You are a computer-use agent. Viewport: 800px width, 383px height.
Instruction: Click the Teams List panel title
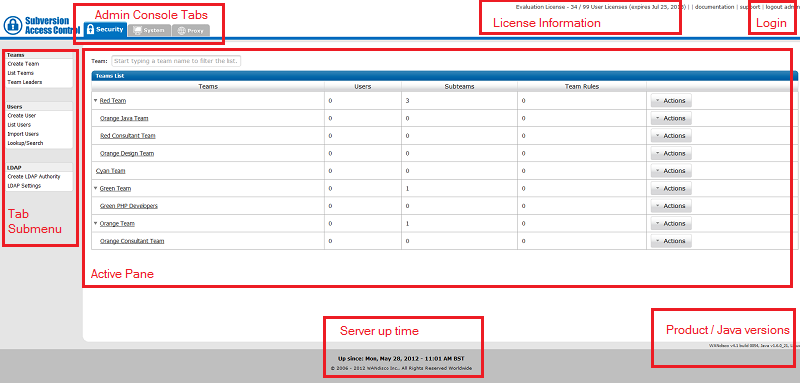pos(110,76)
